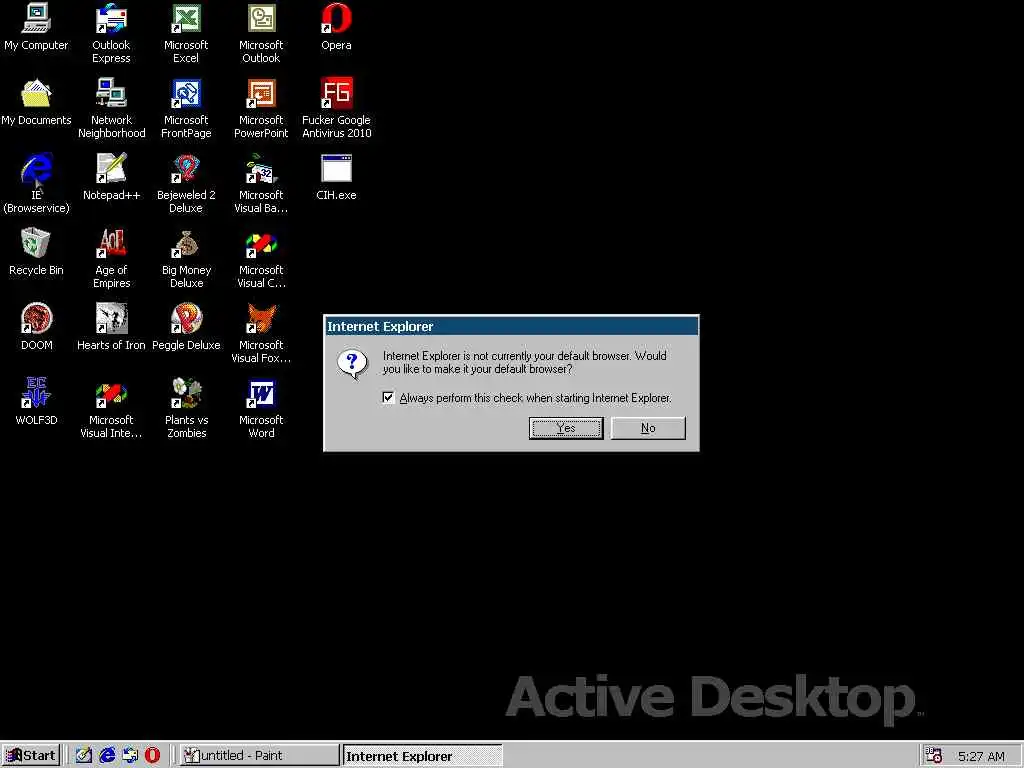Select the DOOM shortcut icon

point(36,319)
